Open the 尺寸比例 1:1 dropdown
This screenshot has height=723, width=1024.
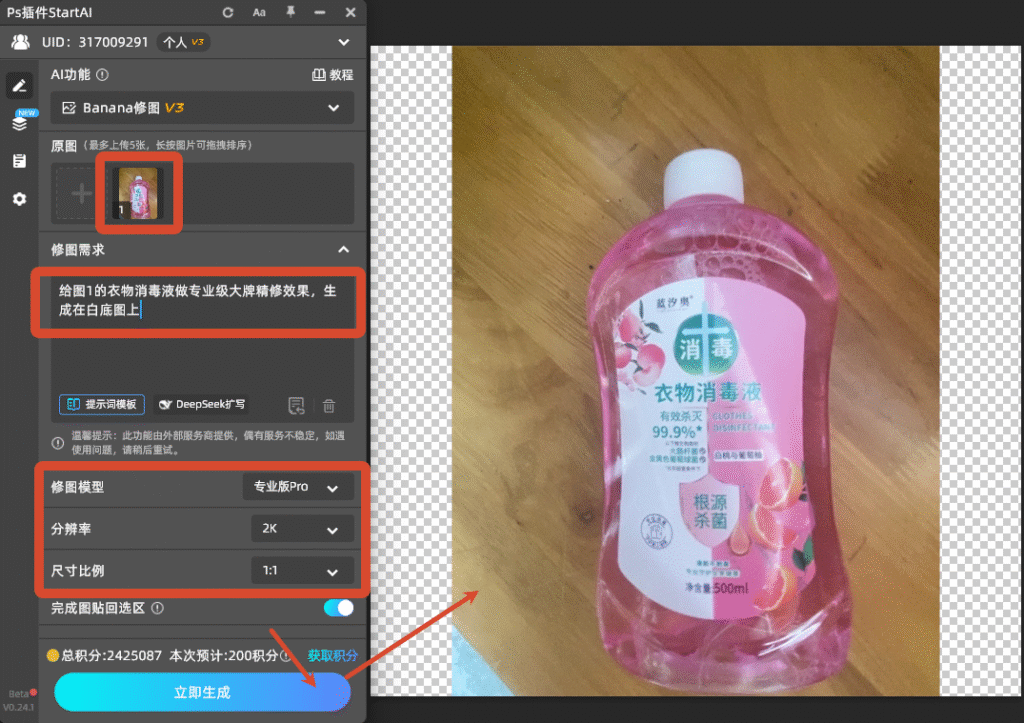click(302, 570)
